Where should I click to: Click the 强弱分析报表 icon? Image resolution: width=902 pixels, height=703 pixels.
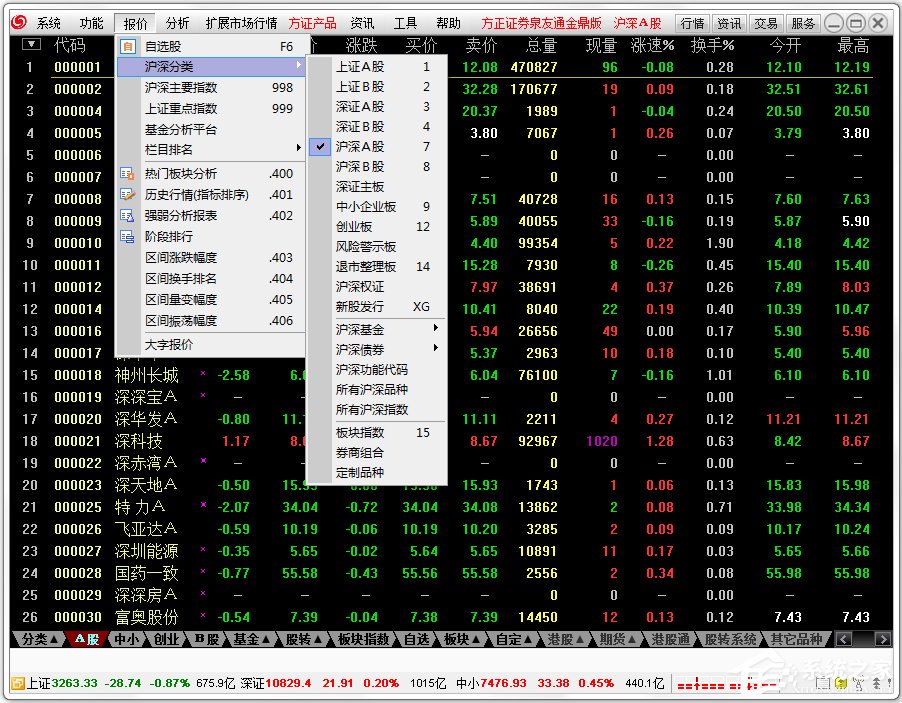(x=127, y=216)
